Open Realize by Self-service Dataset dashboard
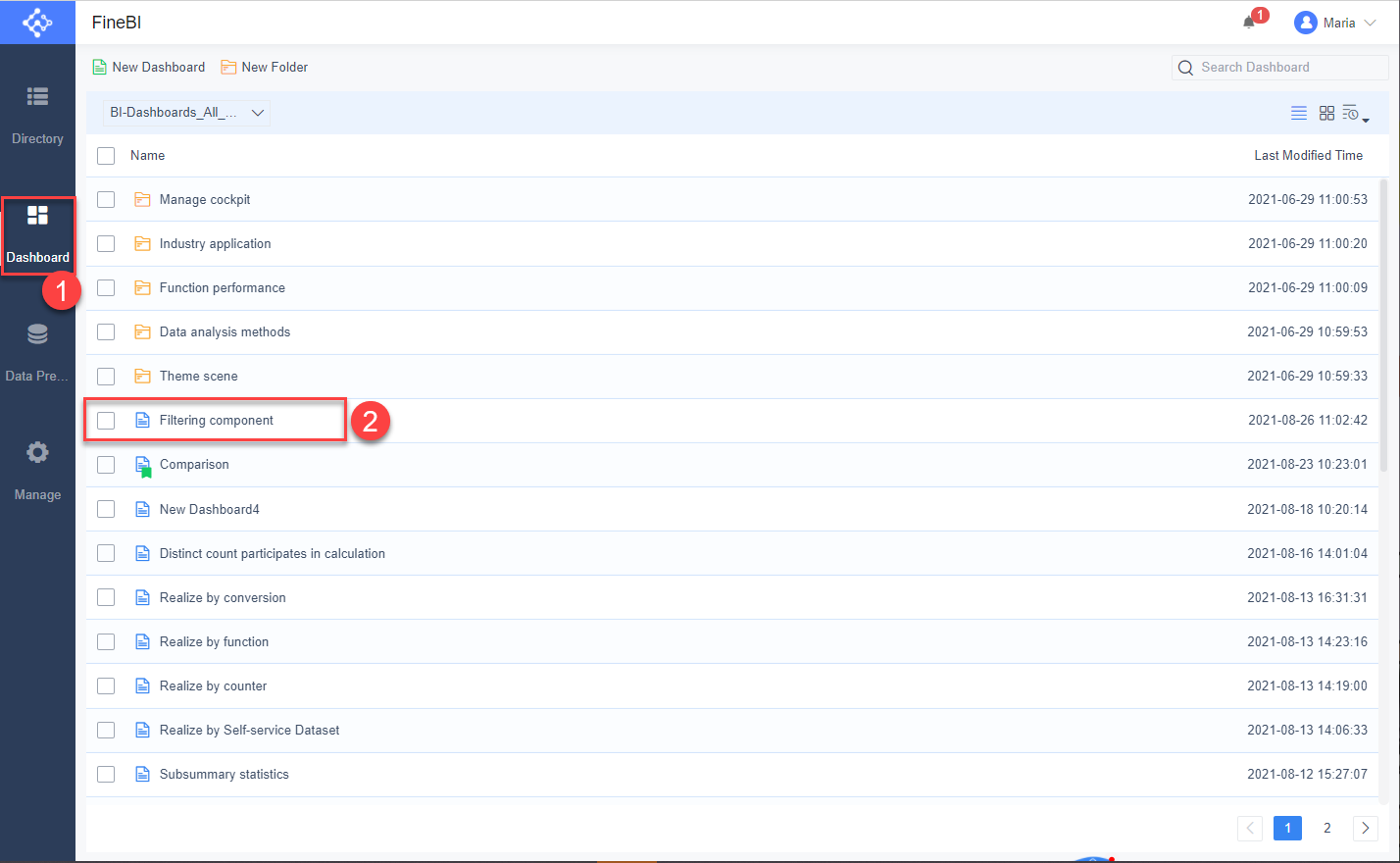This screenshot has height=863, width=1400. (x=250, y=730)
